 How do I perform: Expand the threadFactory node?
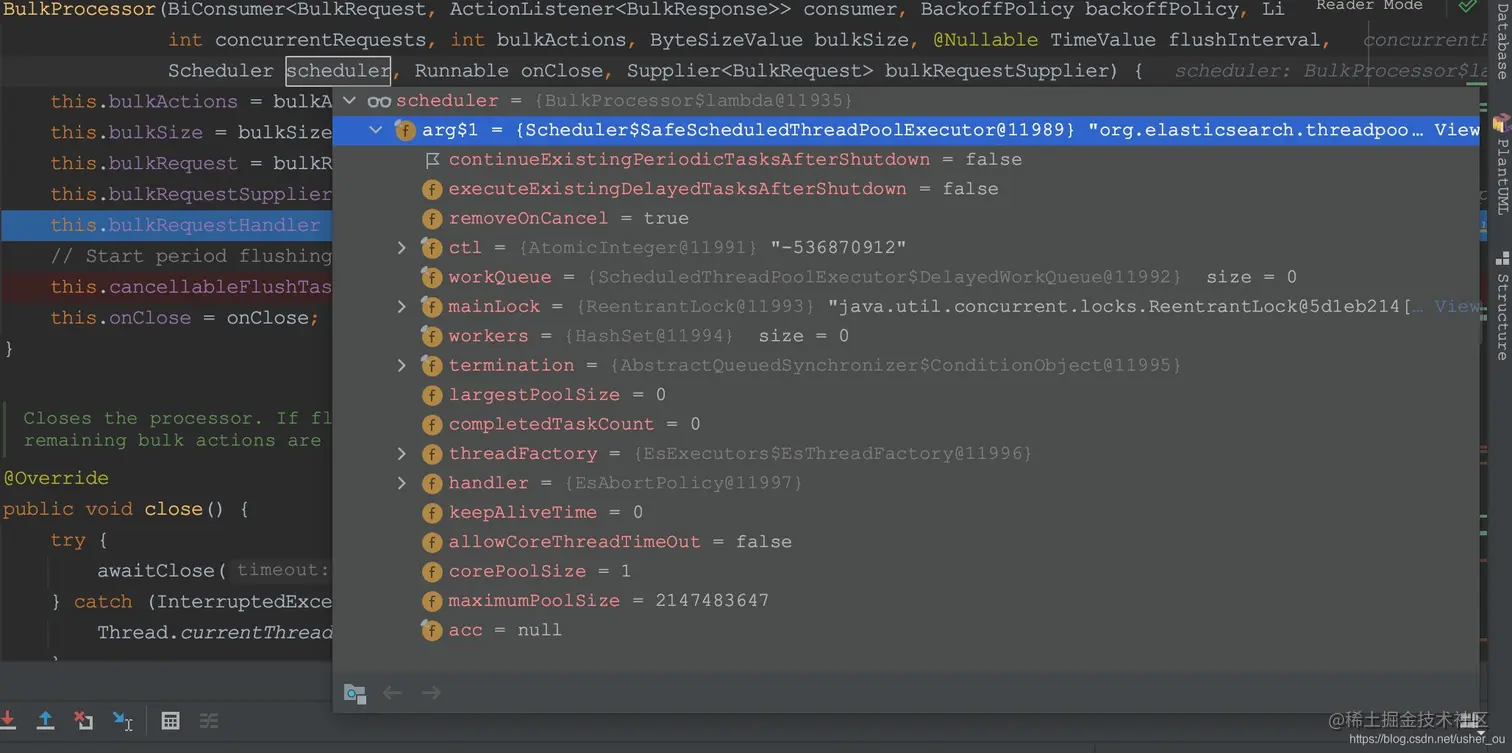pos(402,454)
